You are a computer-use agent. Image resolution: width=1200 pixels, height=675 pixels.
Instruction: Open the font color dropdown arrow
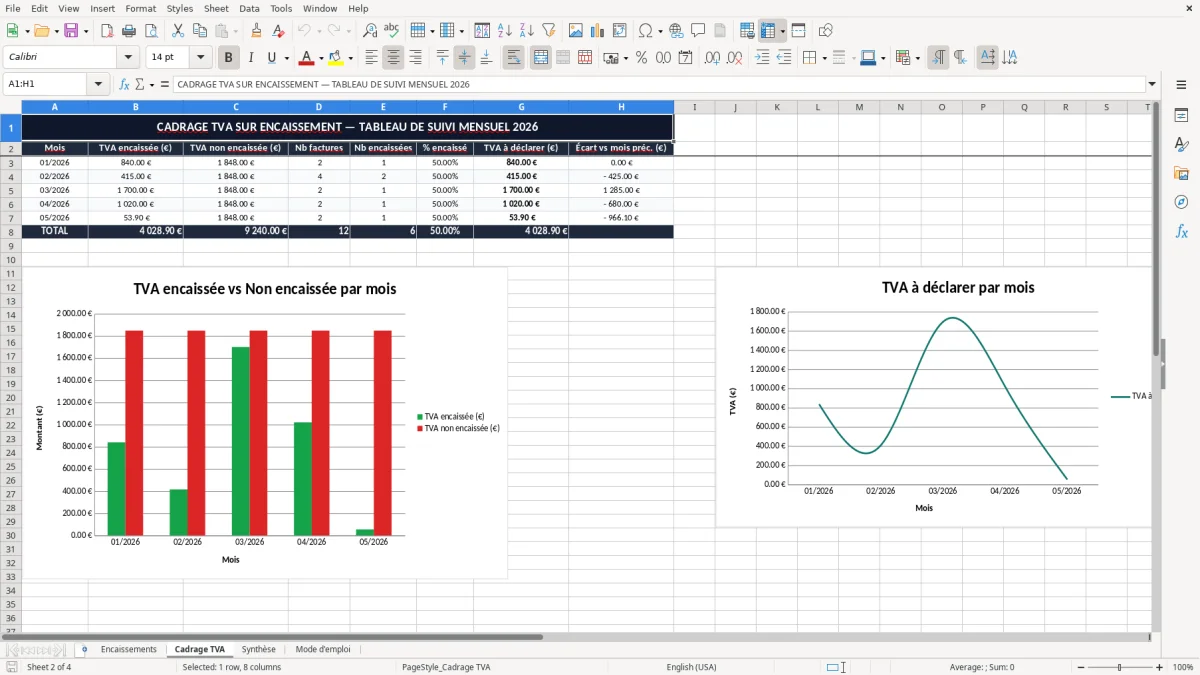321,58
